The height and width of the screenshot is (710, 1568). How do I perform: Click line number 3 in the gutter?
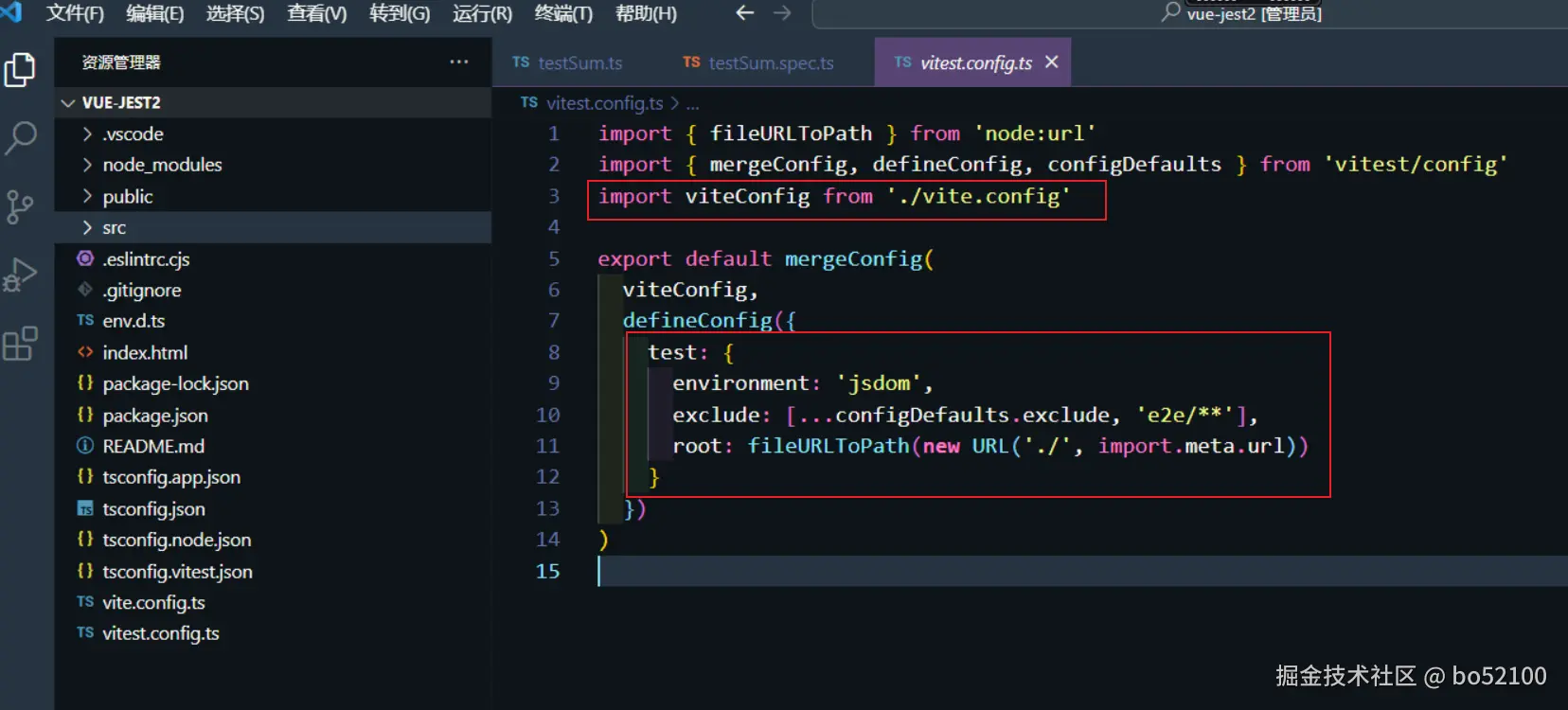click(x=554, y=196)
